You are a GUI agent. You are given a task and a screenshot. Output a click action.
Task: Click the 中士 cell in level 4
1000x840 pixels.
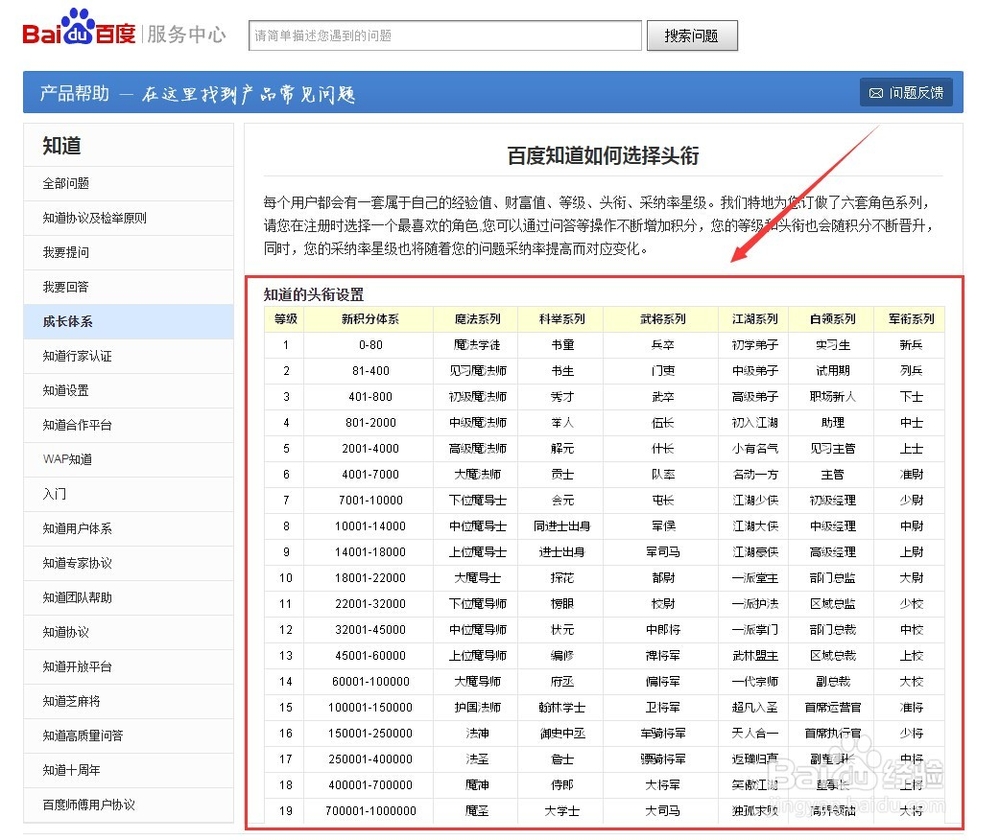911,422
